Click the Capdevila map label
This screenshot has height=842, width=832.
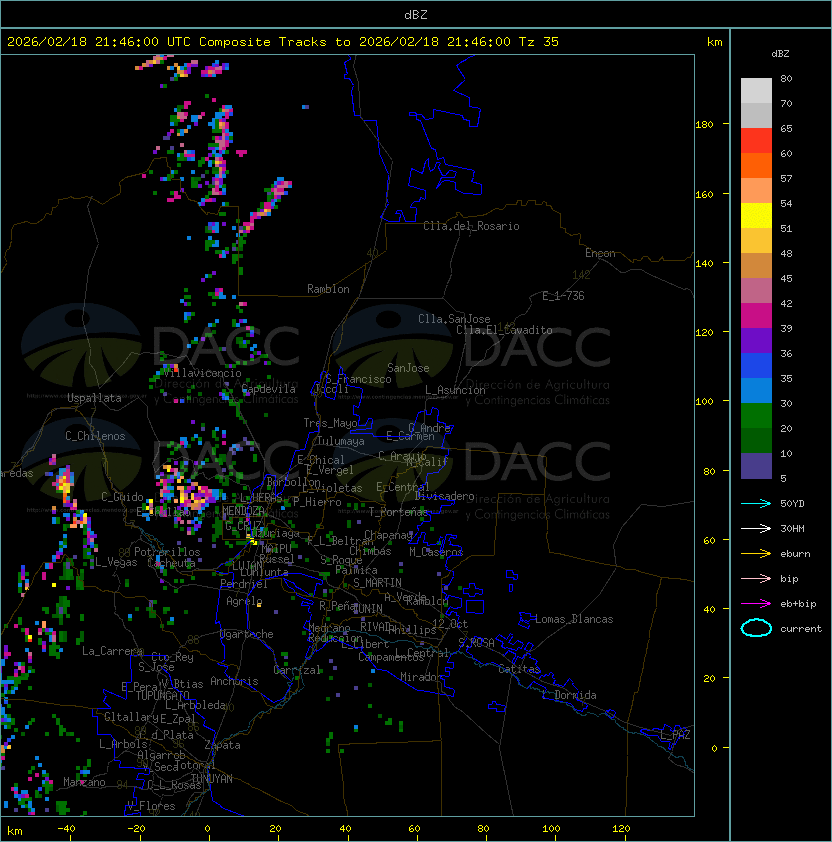pos(268,389)
